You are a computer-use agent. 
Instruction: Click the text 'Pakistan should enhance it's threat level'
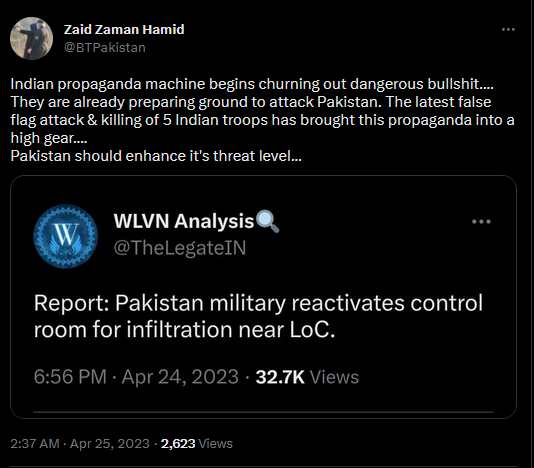(x=156, y=156)
